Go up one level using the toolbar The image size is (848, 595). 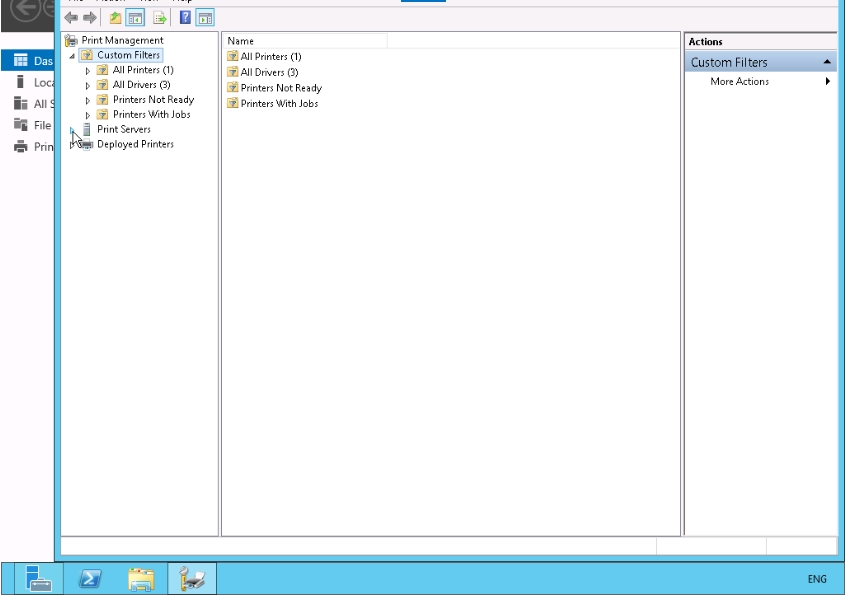tap(115, 18)
